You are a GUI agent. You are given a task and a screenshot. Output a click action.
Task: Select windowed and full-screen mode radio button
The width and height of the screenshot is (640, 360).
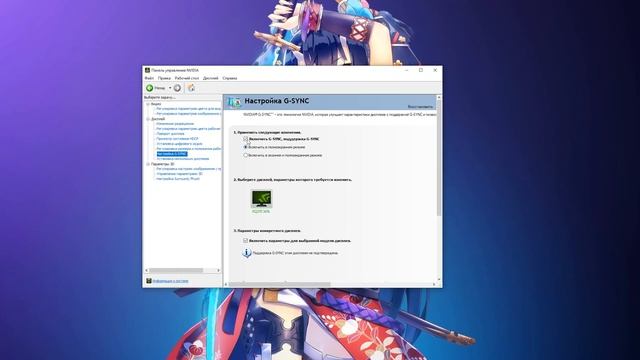(x=245, y=155)
